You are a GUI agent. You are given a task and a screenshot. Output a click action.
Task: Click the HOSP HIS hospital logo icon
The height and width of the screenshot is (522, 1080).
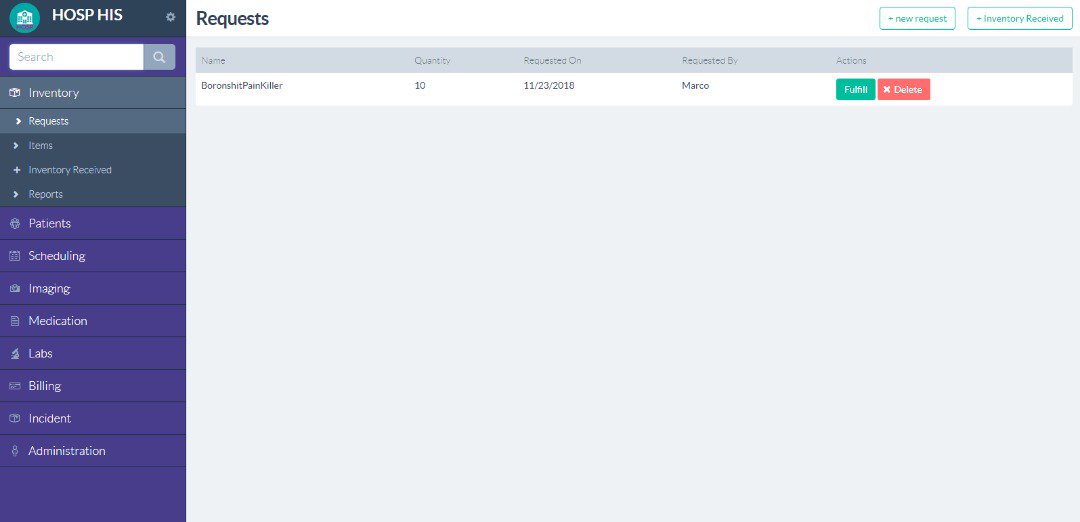(x=24, y=18)
